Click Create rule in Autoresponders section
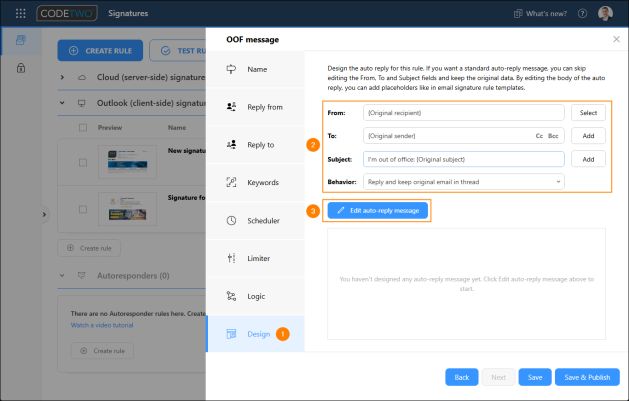 (102, 351)
